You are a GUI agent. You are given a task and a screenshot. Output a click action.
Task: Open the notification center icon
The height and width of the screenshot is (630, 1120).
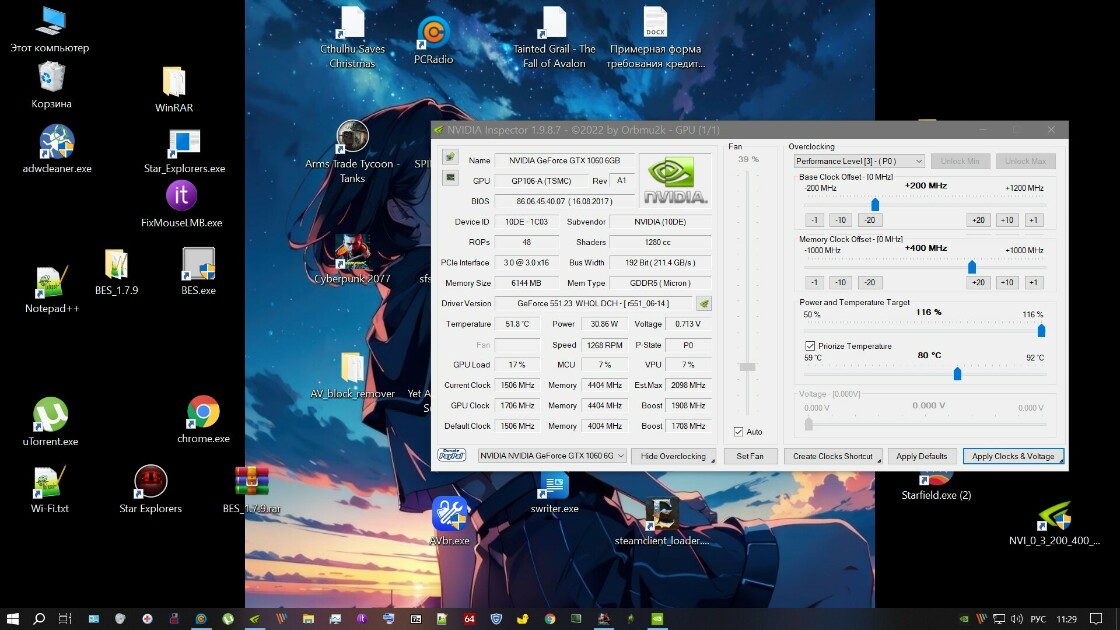tap(1096, 619)
